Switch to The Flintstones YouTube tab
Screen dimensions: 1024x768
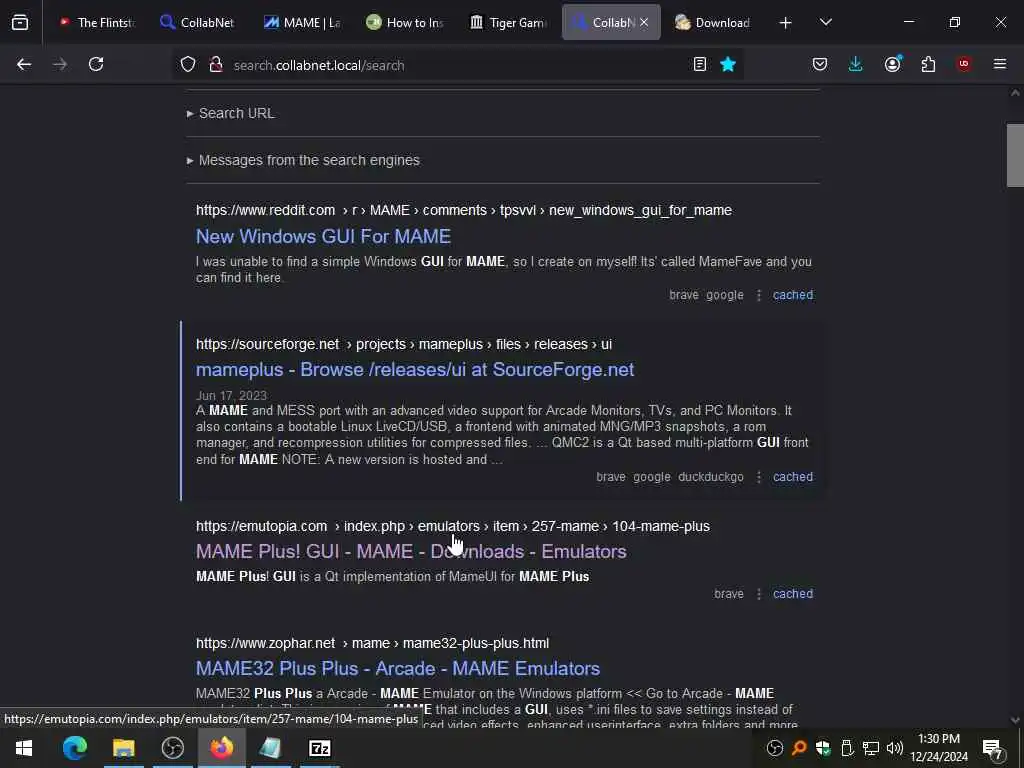[x=95, y=22]
